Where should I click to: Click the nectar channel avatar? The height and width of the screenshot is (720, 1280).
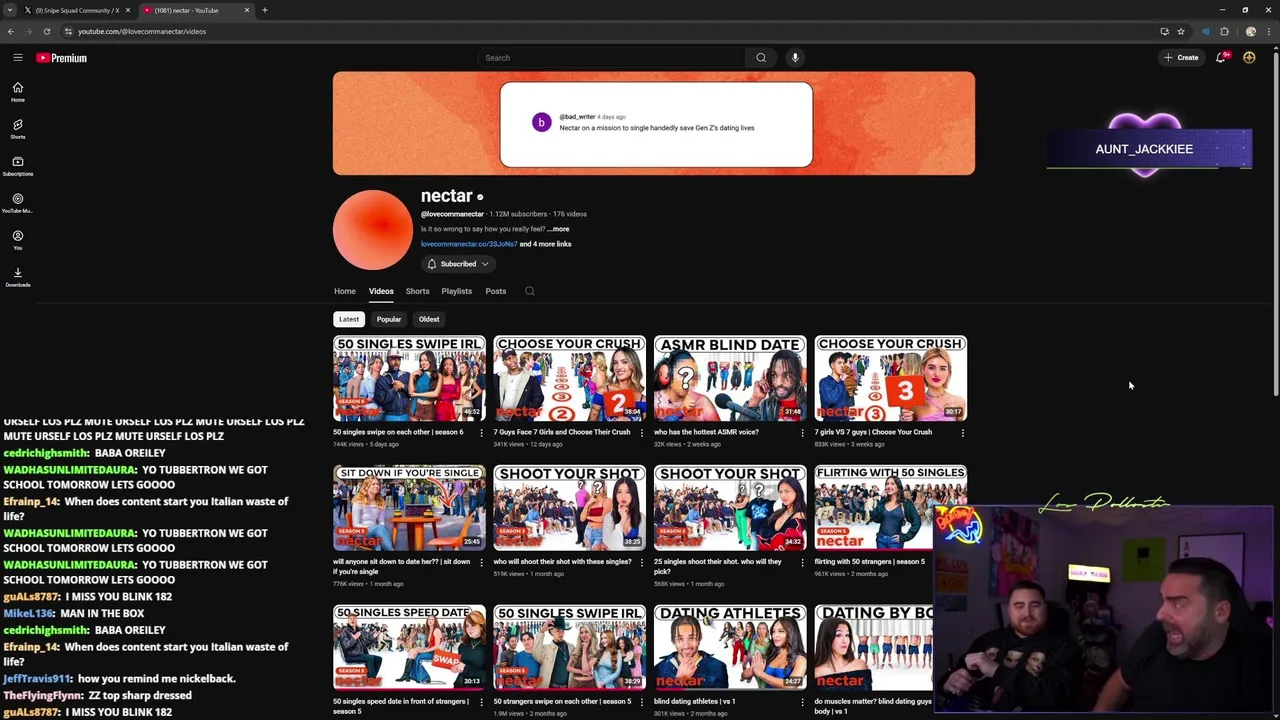point(373,230)
